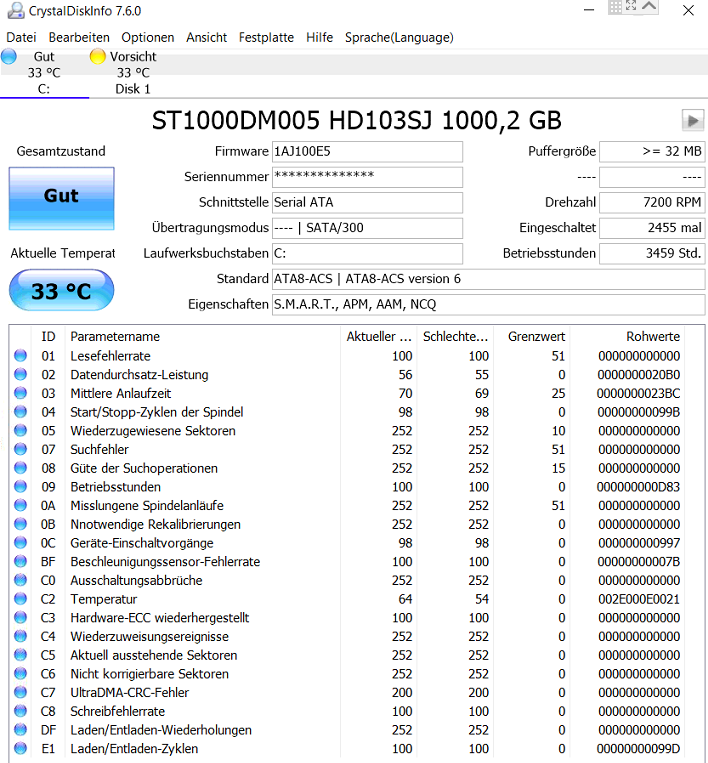Select raw value 0000000020B0
The image size is (708, 763).
point(638,375)
